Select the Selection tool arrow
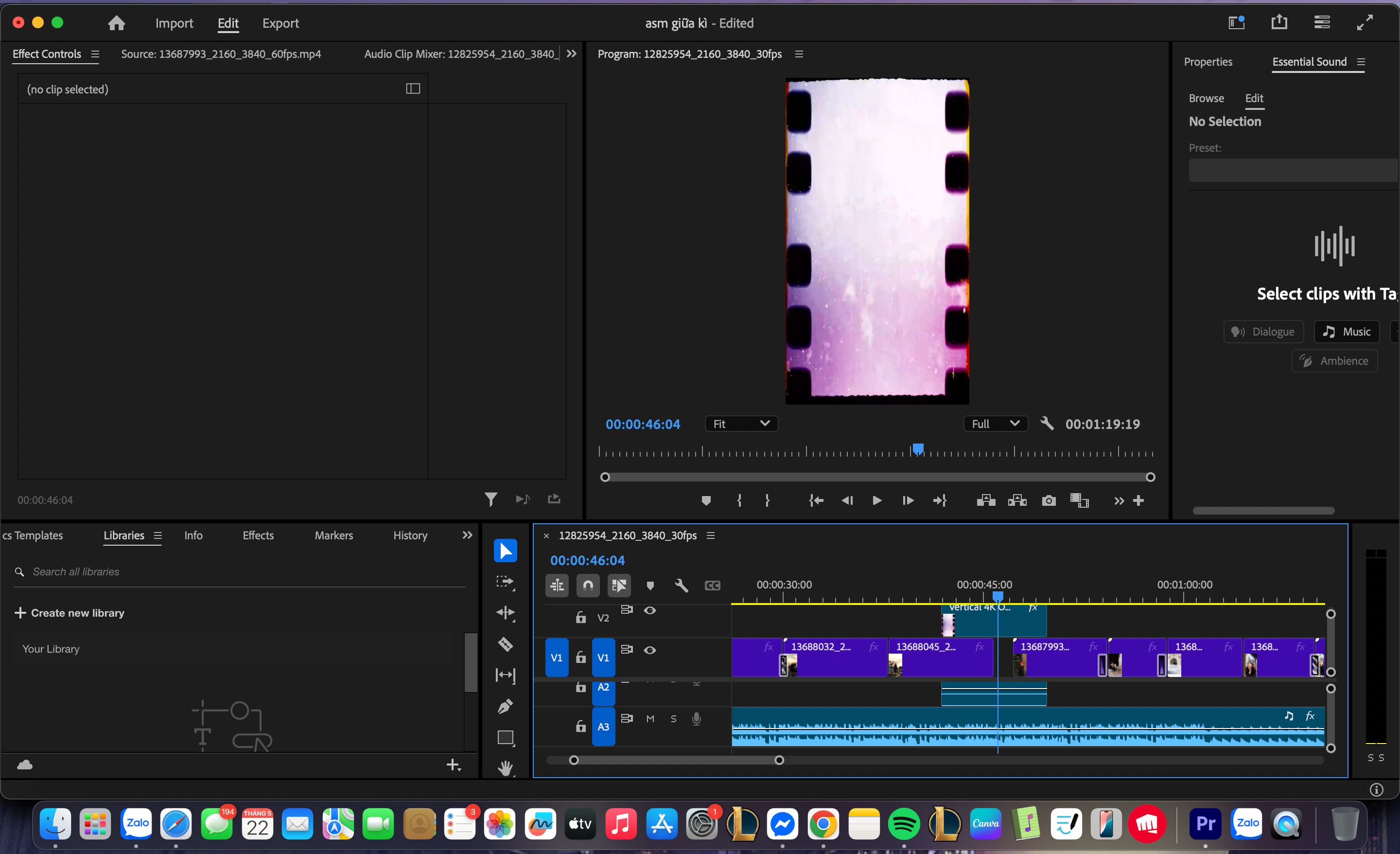This screenshot has height=854, width=1400. [x=505, y=551]
